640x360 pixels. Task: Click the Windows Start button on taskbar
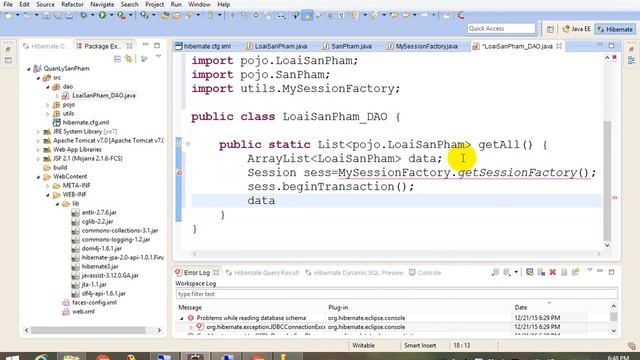[12, 357]
